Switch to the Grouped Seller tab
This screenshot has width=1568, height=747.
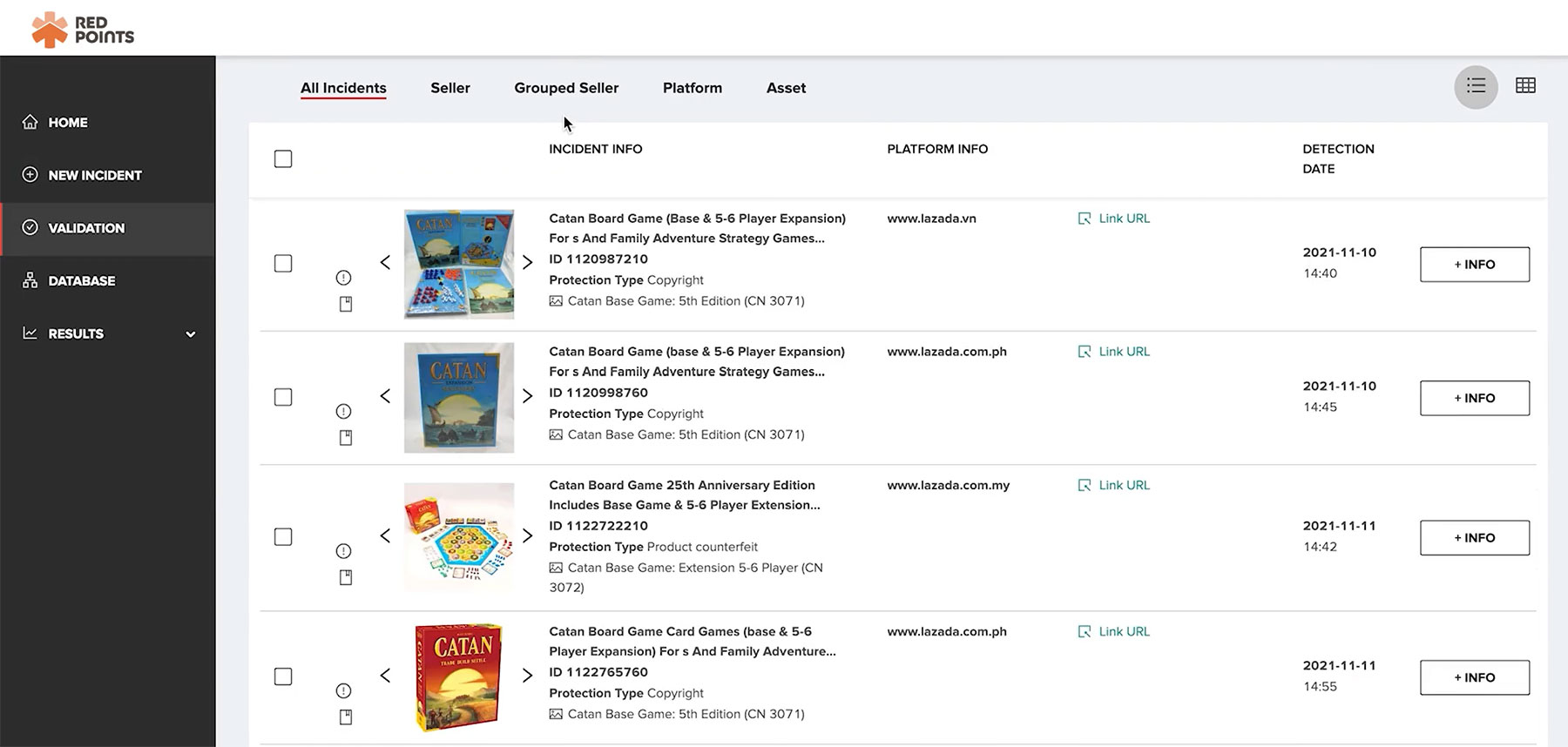[566, 88]
